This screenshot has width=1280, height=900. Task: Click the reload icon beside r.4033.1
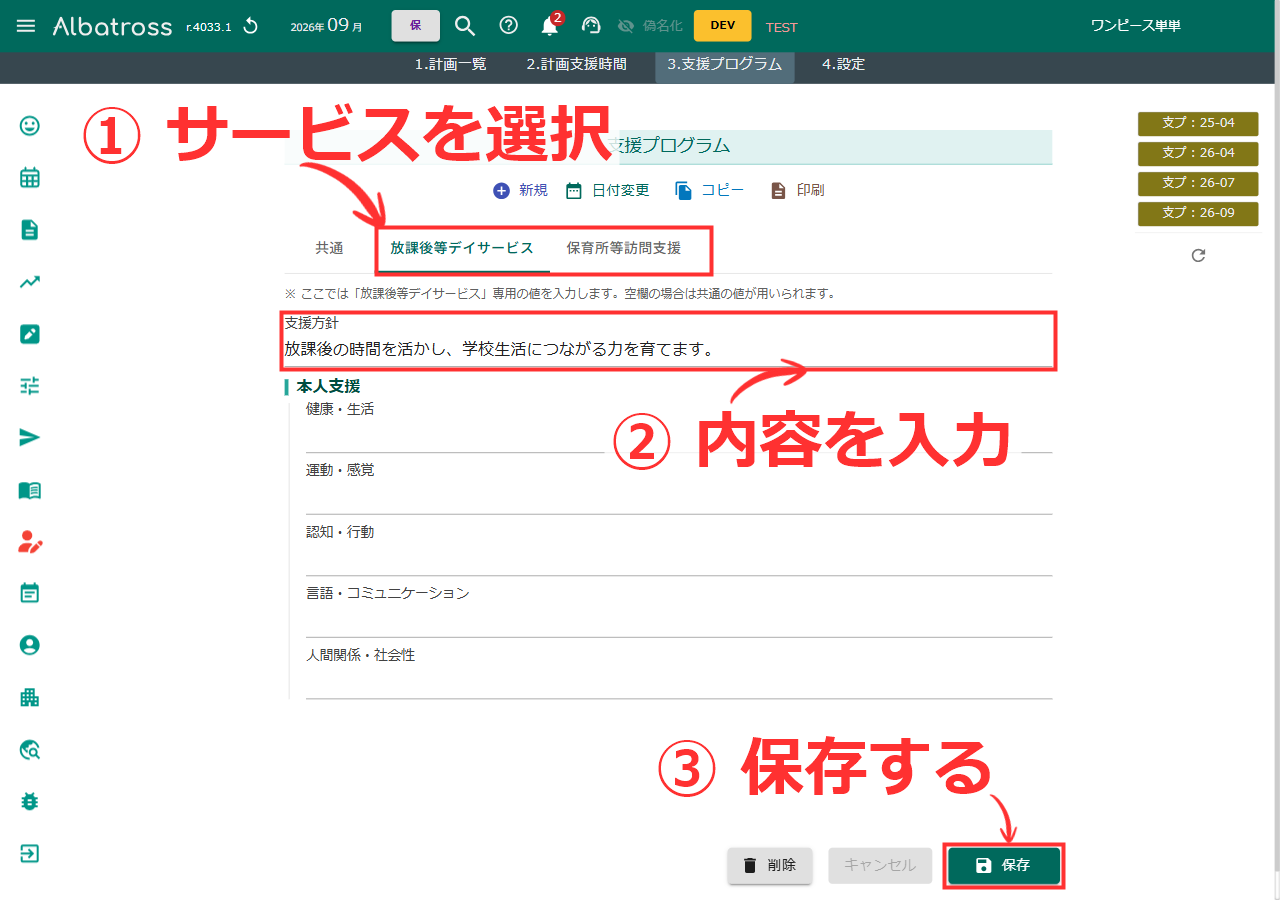tap(251, 26)
